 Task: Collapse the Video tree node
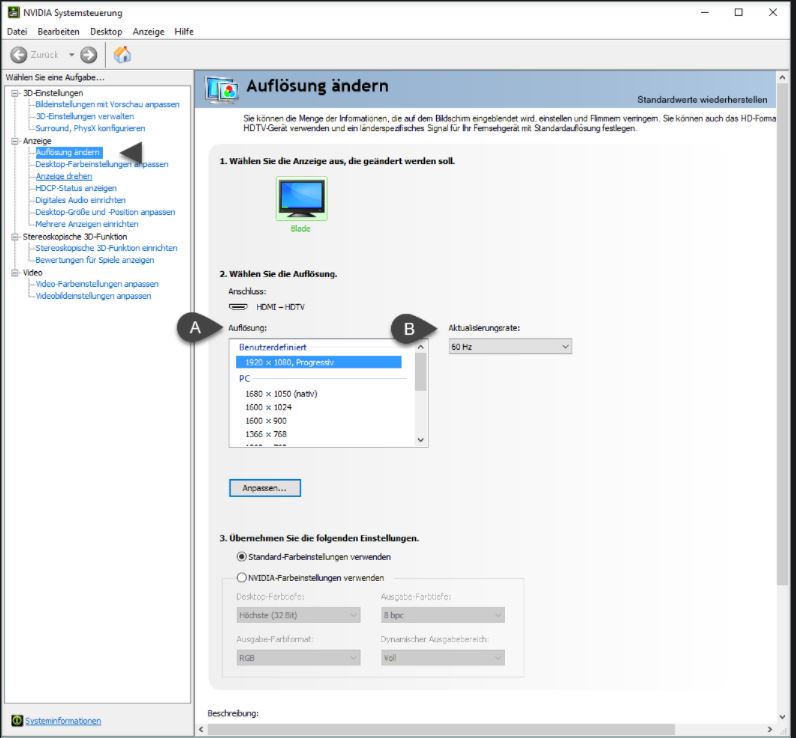pos(15,273)
